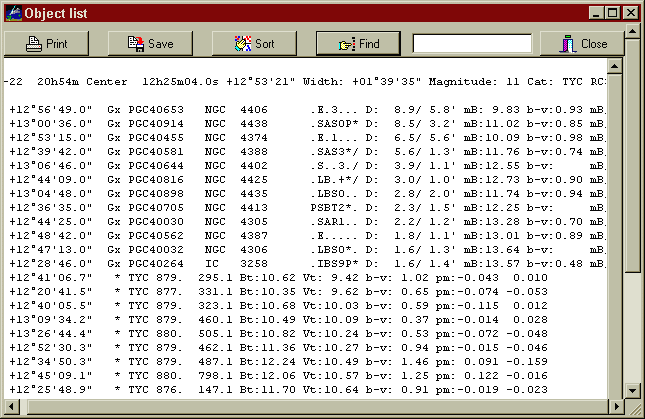Select the NGC 4406 row
Screen dimensions: 645x419
click(306, 110)
